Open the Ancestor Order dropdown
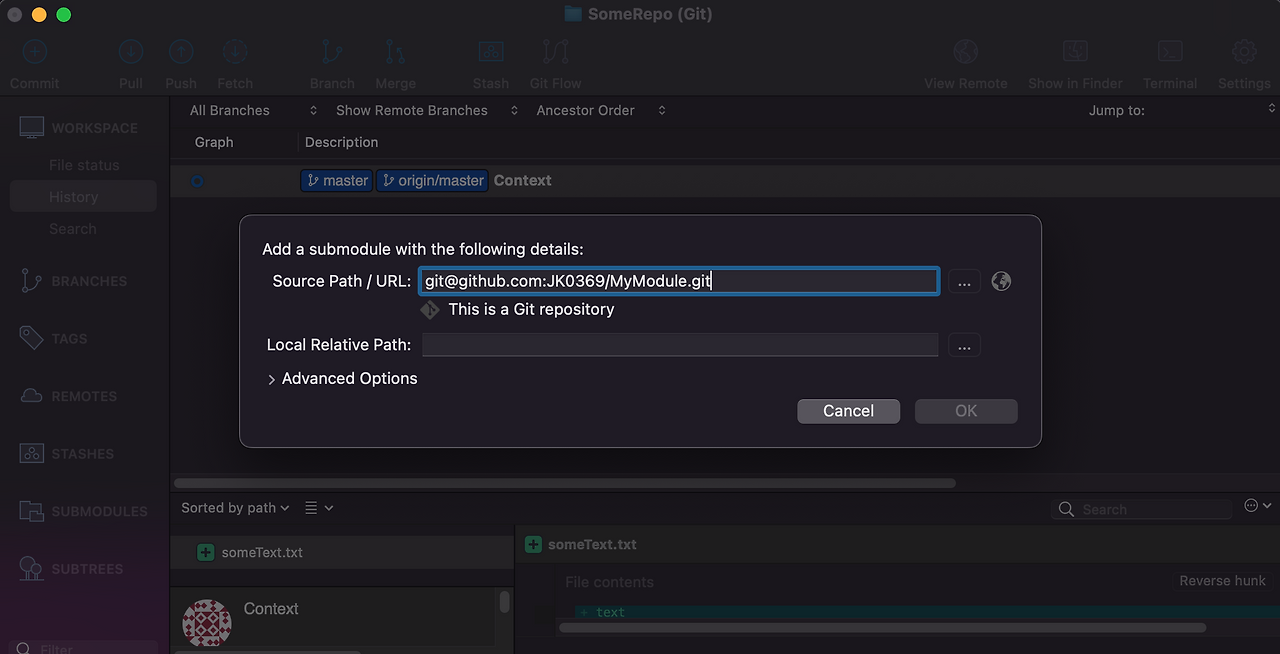Viewport: 1280px width, 654px height. pos(601,110)
